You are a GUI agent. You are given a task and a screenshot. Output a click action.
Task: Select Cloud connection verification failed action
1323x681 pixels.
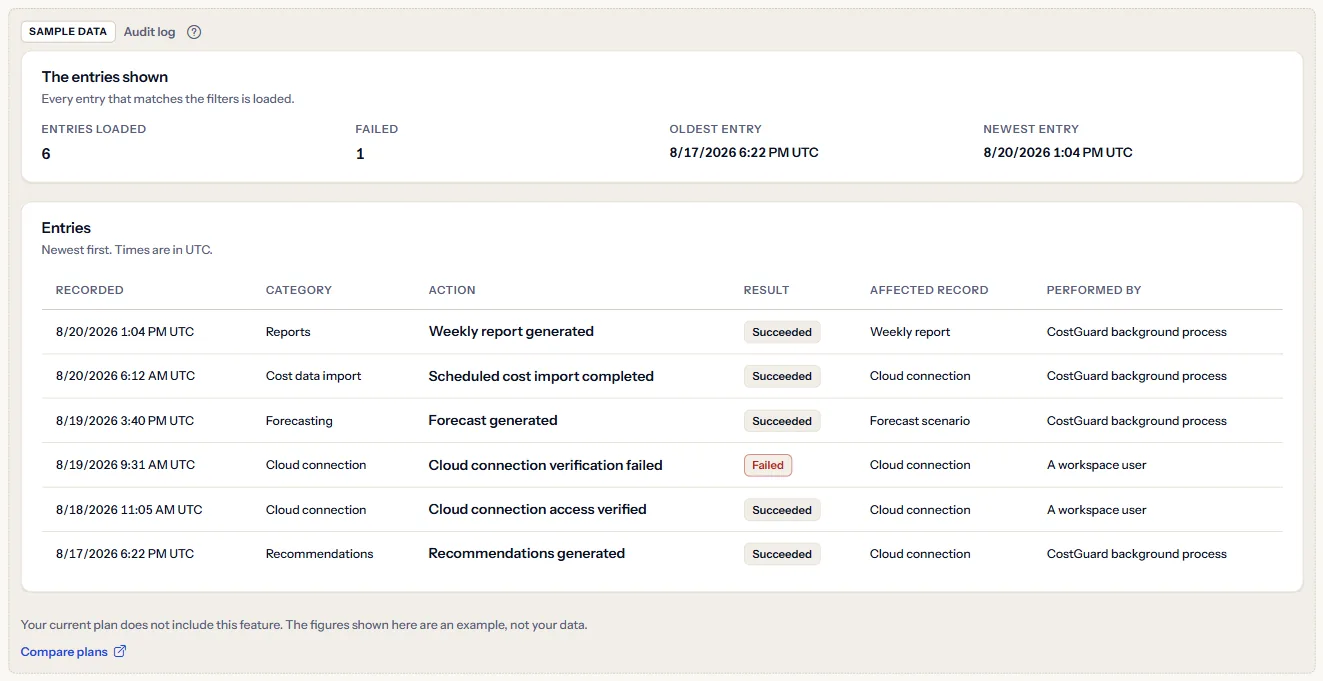(x=546, y=465)
